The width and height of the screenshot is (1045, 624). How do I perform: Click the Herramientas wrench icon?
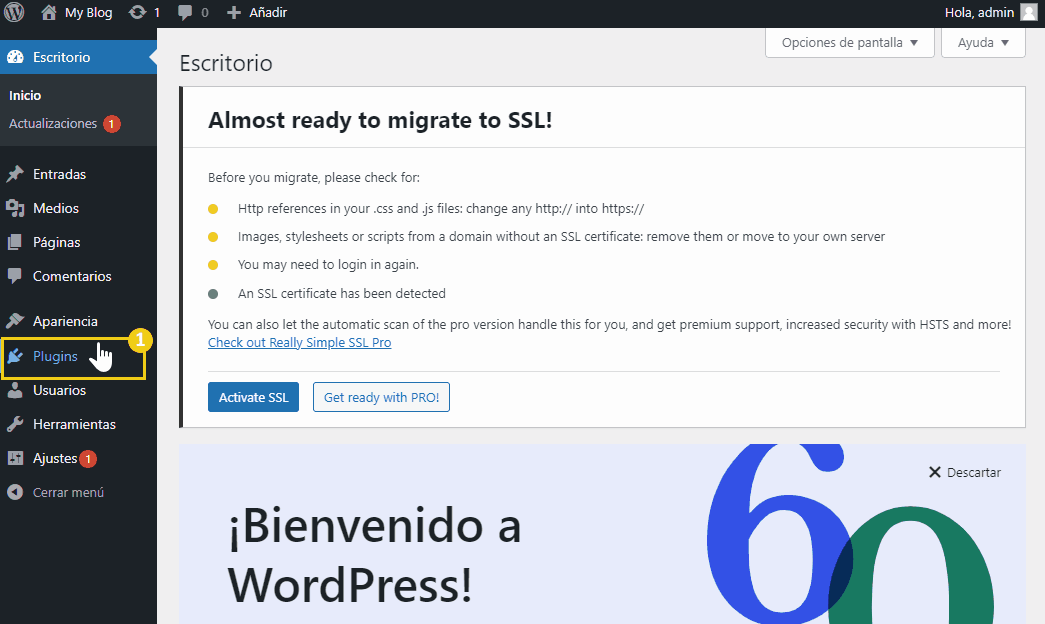tap(15, 424)
